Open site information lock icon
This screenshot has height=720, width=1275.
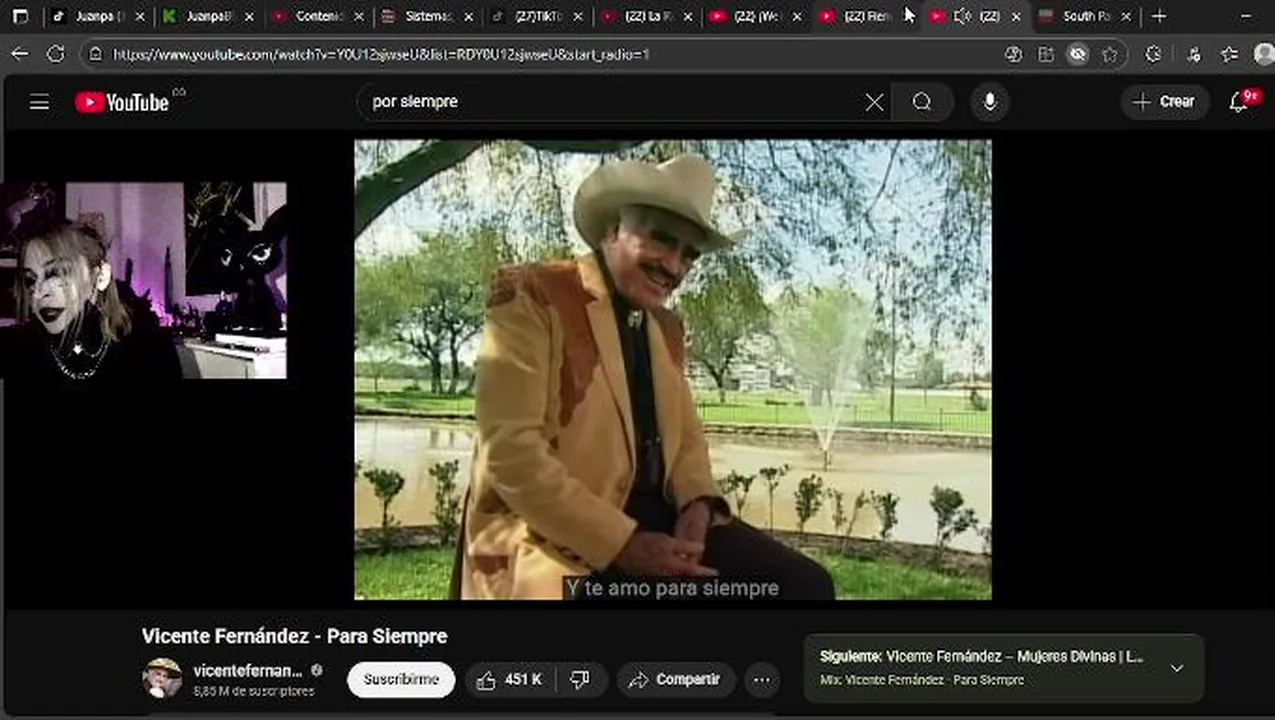(x=96, y=54)
